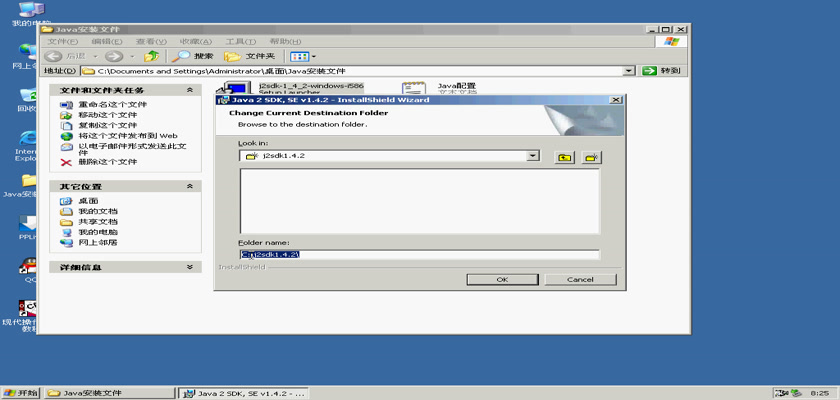Open the 查看(V) menu
Viewport: 840px width, 400px height.
pos(151,41)
